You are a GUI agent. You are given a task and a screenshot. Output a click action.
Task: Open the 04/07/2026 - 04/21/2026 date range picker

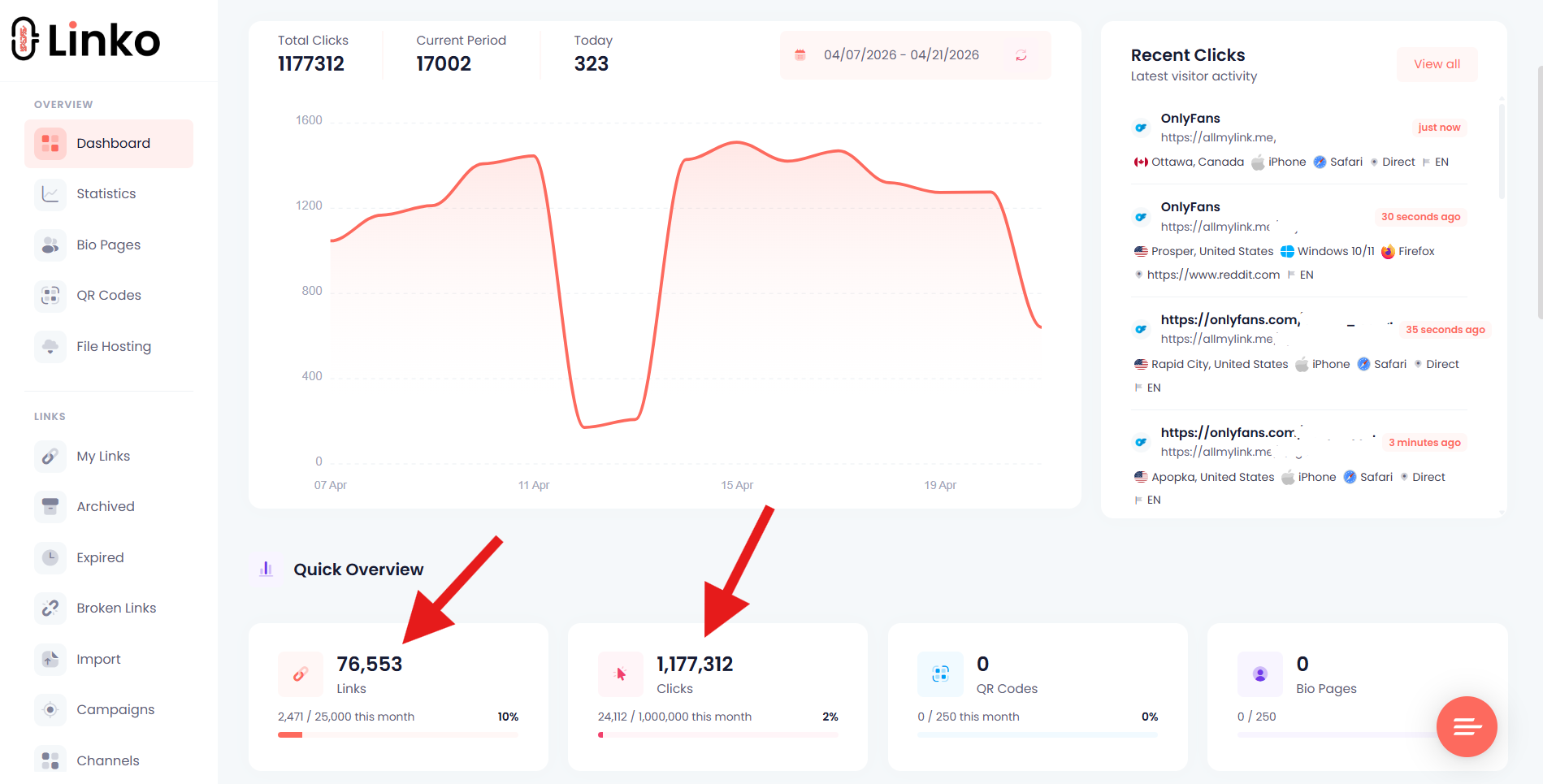pyautogui.click(x=900, y=54)
